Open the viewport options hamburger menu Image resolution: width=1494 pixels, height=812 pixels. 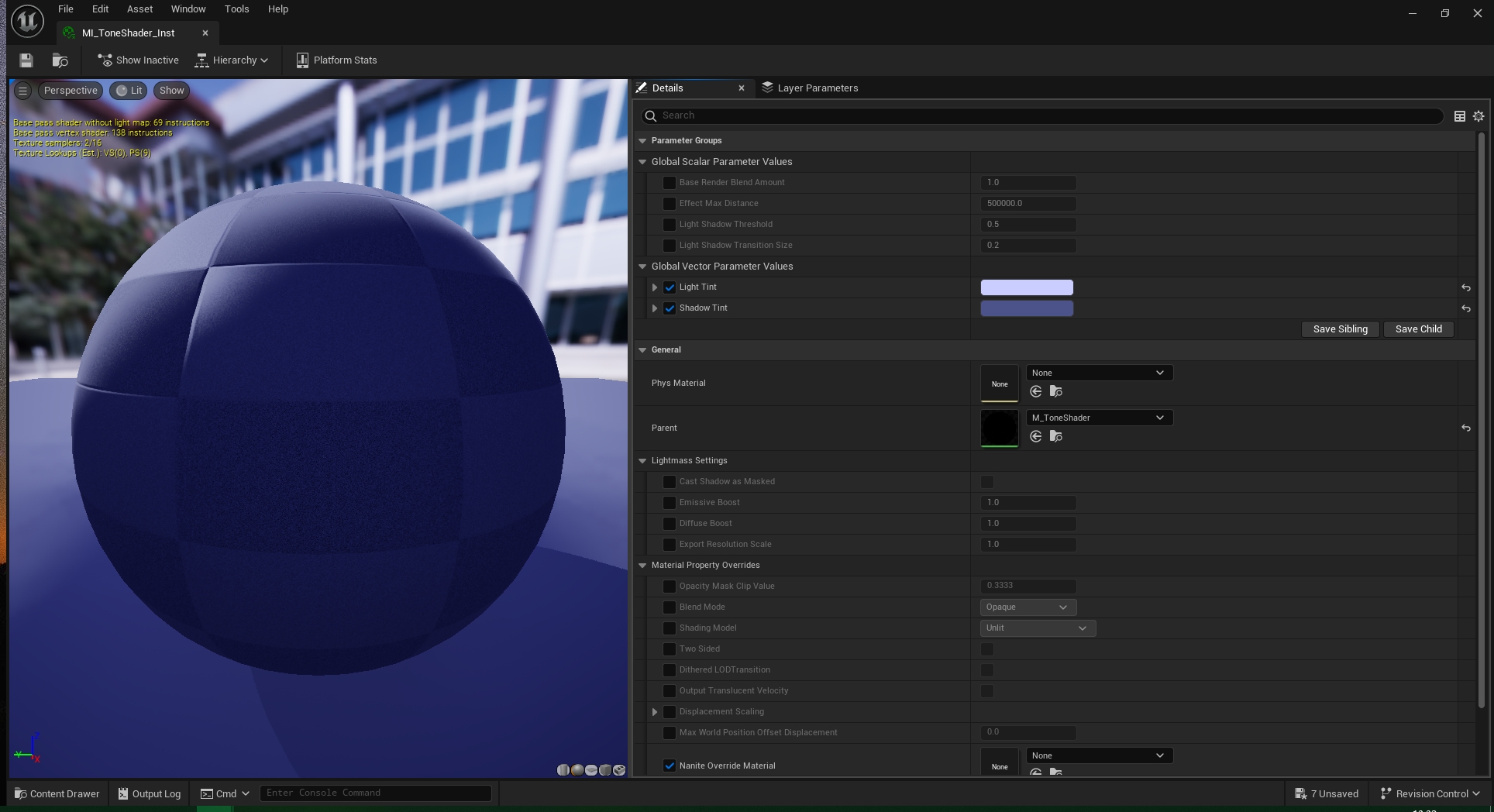pos(22,91)
